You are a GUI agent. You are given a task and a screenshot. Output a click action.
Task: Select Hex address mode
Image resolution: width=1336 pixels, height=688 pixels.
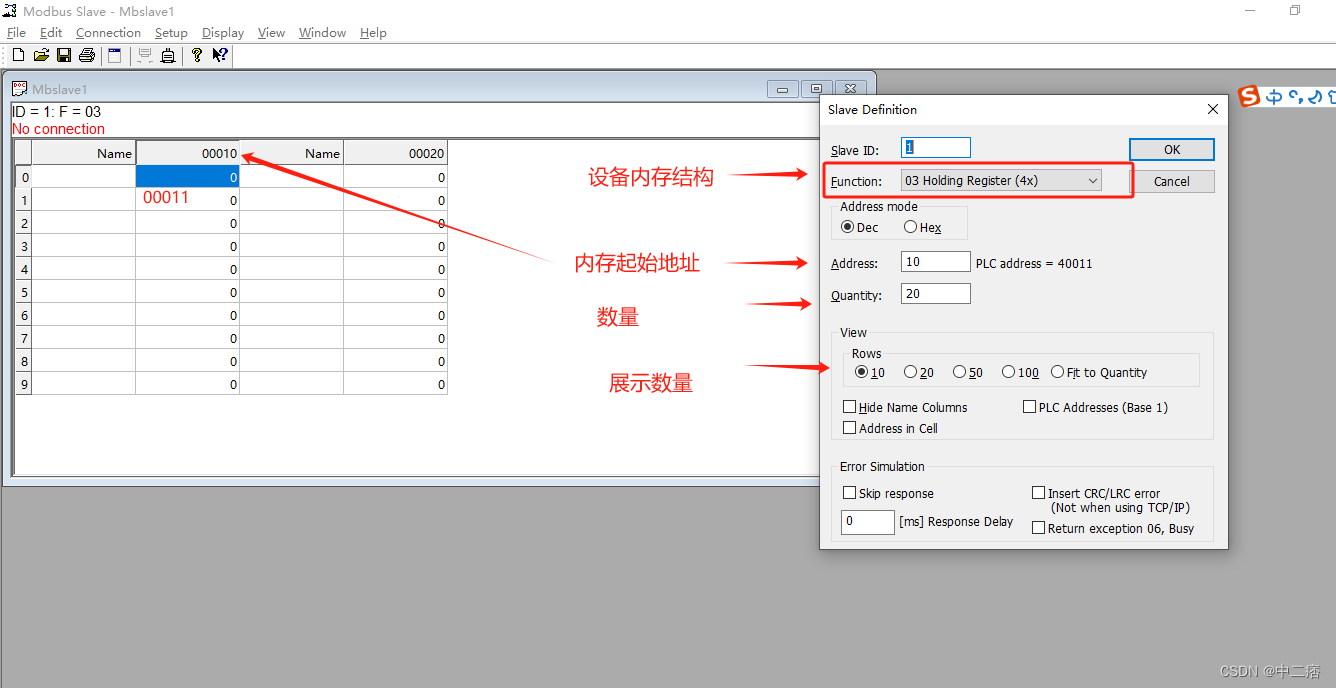(922, 227)
